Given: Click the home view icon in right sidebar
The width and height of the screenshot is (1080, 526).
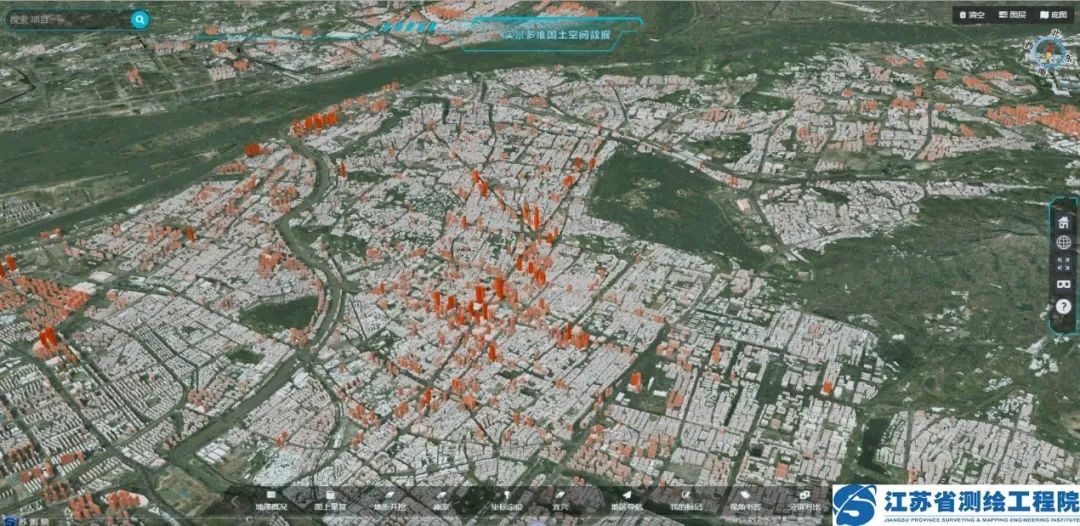Looking at the screenshot, I should pos(1063,223).
